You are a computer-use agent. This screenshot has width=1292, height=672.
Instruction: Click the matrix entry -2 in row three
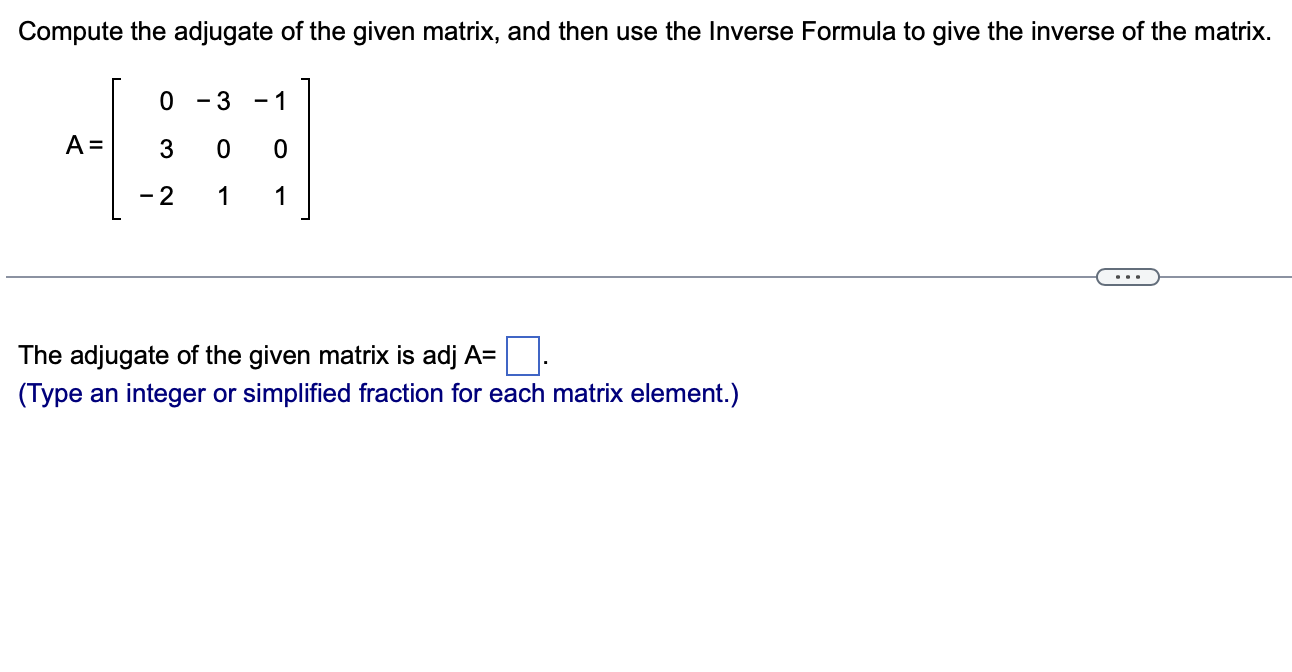click(x=156, y=196)
